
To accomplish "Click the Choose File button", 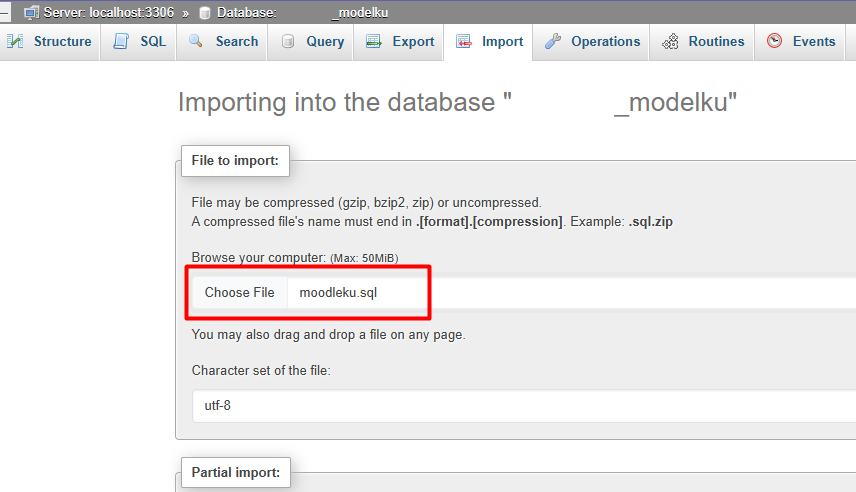I will coord(239,293).
